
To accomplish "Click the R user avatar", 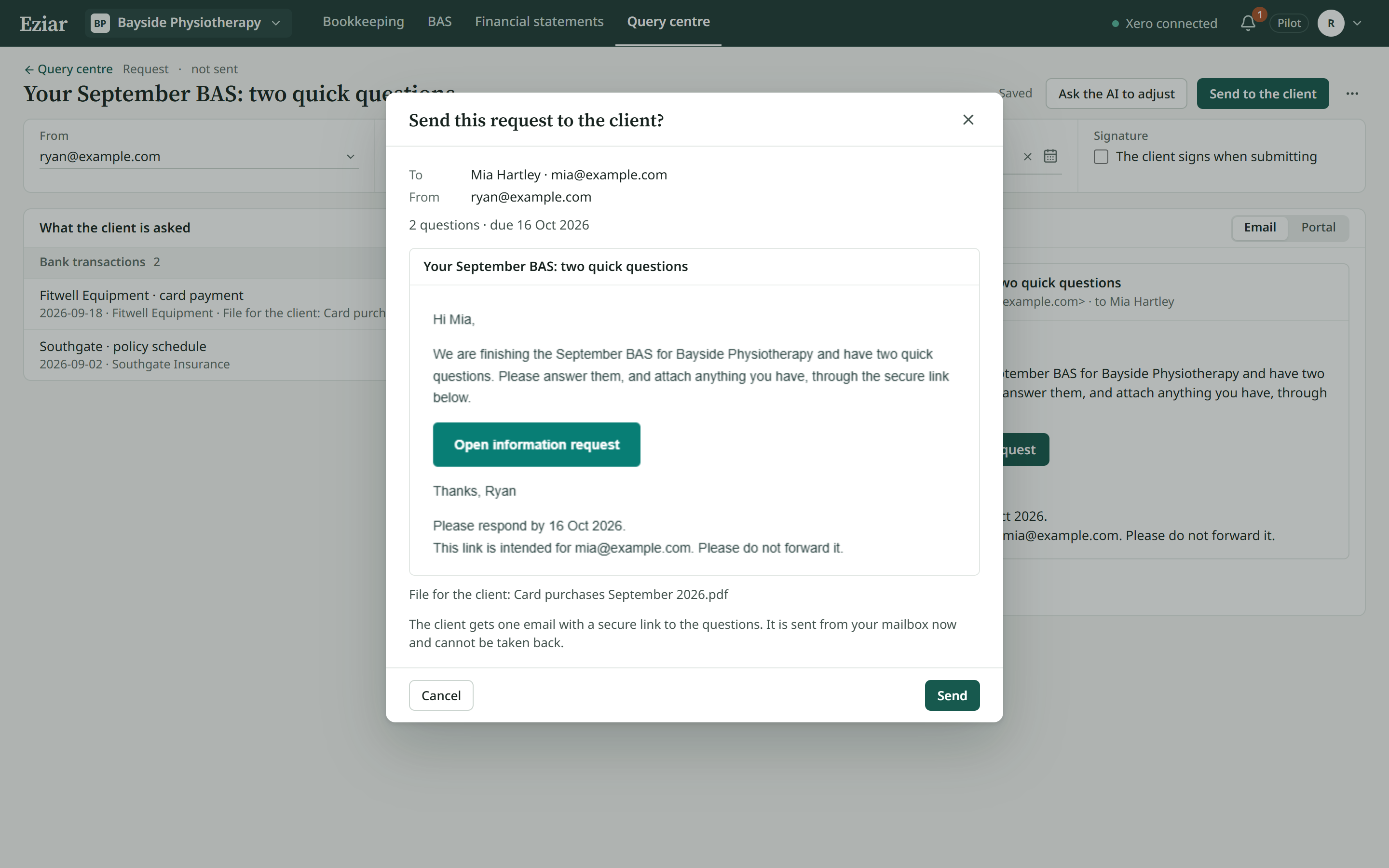I will [x=1331, y=23].
